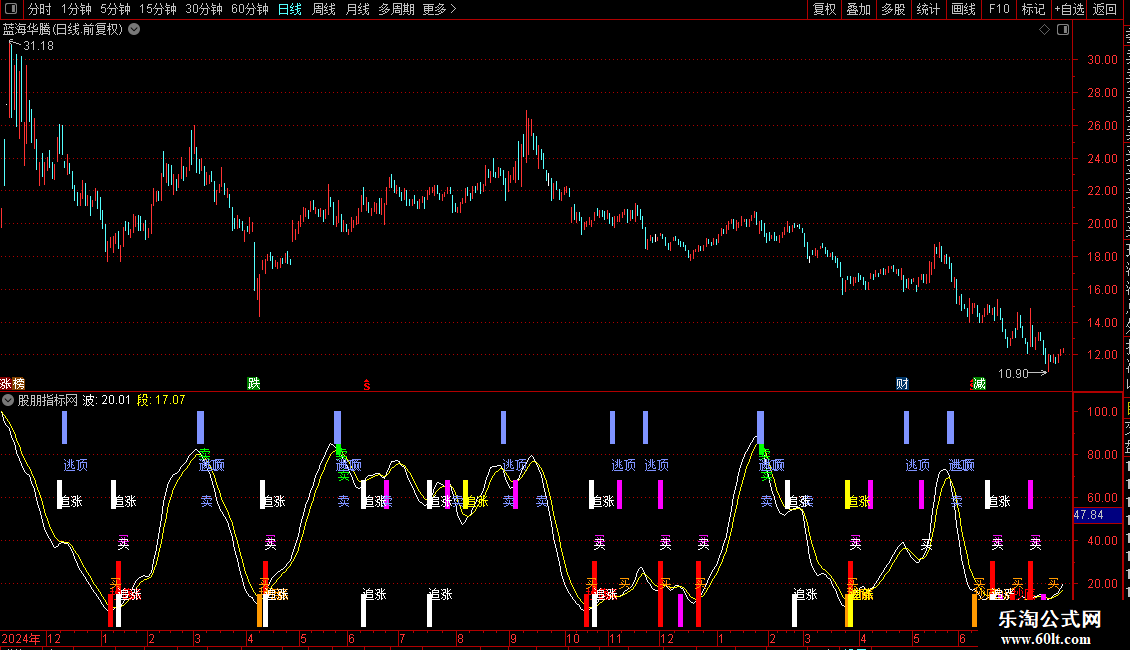Select the 15分钟 period tab
This screenshot has height=650, width=1130.
(157, 9)
